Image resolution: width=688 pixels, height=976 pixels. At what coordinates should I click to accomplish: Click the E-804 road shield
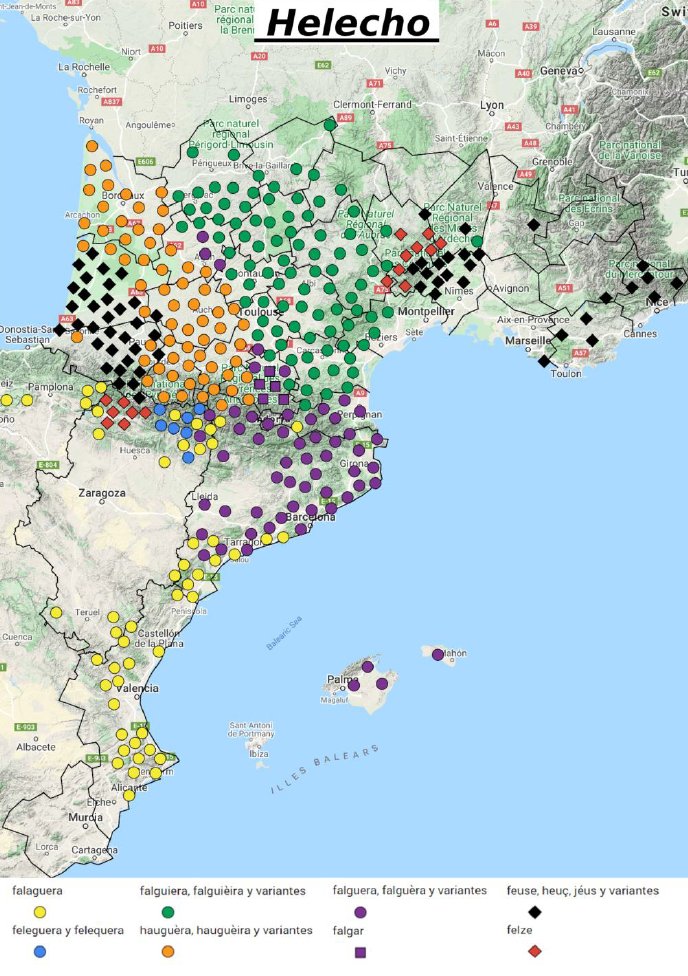(x=48, y=465)
